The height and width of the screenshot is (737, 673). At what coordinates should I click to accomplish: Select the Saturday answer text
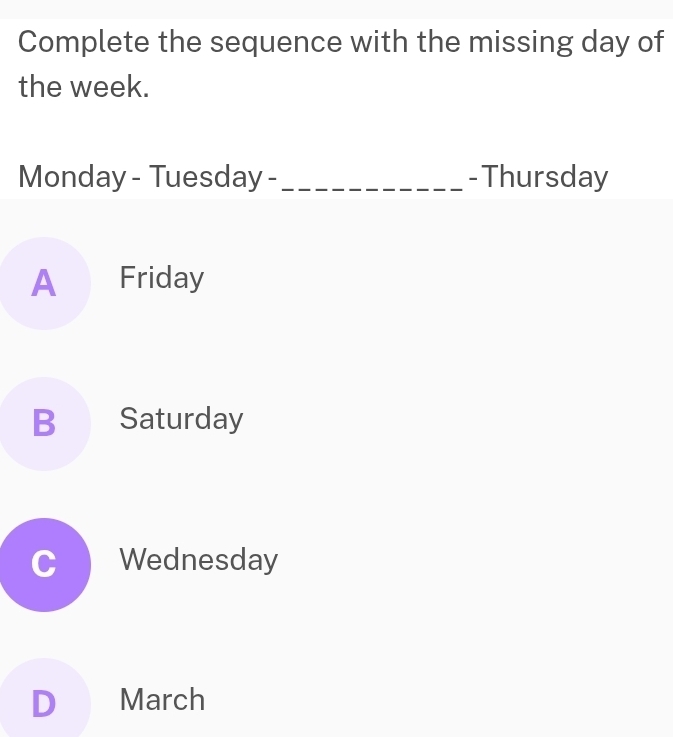click(181, 419)
